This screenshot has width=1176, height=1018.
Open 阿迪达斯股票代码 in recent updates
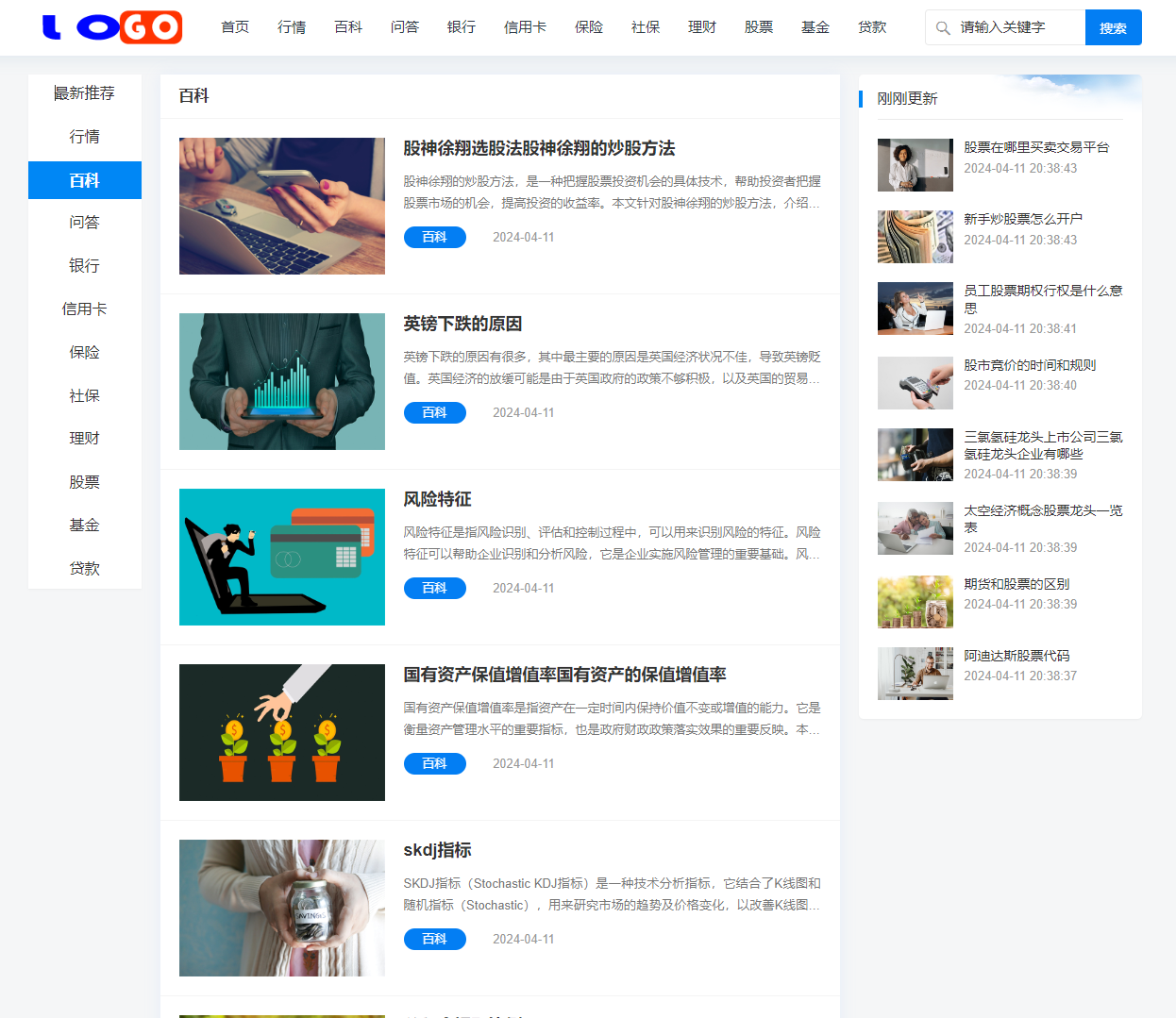click(x=1016, y=656)
